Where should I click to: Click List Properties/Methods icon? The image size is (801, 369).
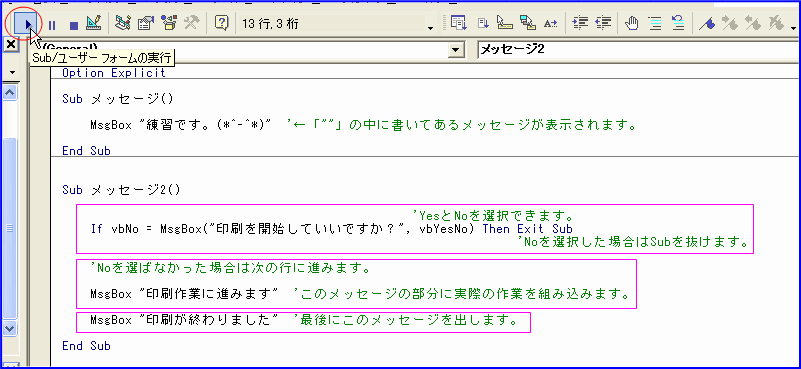click(x=459, y=24)
